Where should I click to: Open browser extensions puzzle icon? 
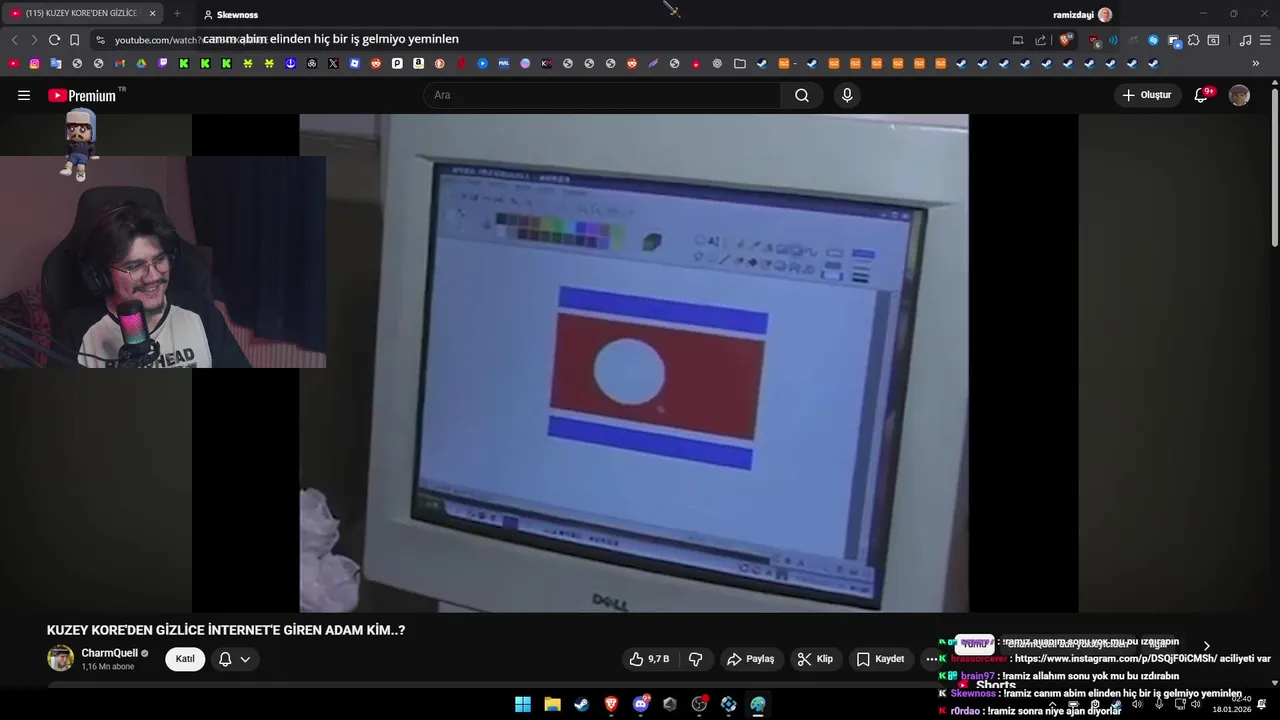pyautogui.click(x=1193, y=40)
